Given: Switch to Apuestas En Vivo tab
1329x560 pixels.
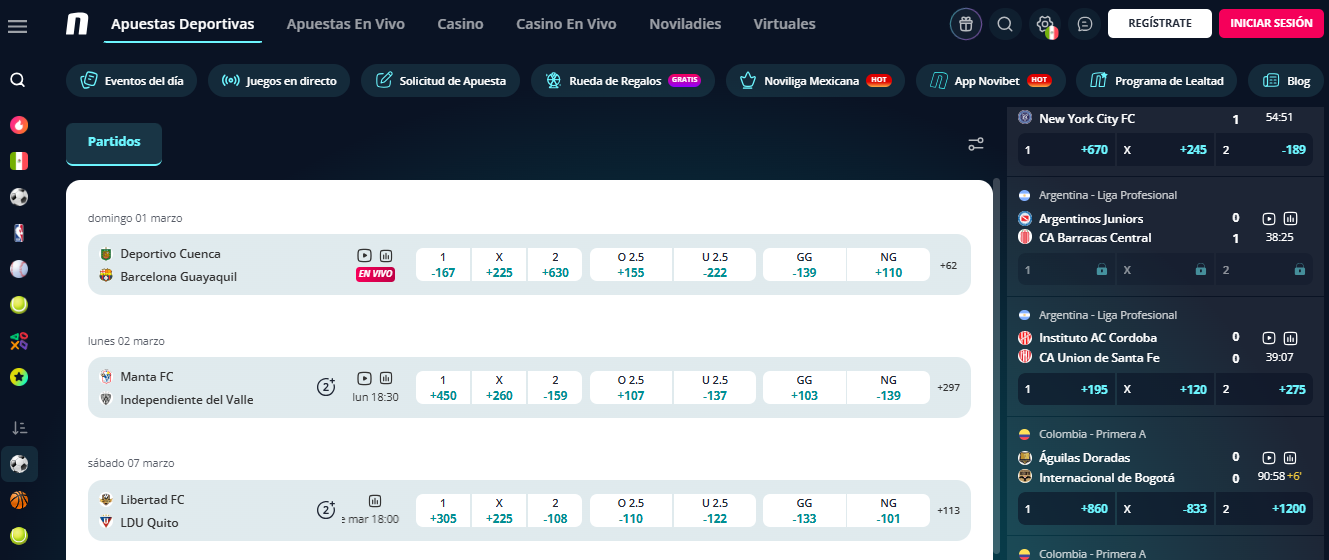Looking at the screenshot, I should (x=346, y=24).
